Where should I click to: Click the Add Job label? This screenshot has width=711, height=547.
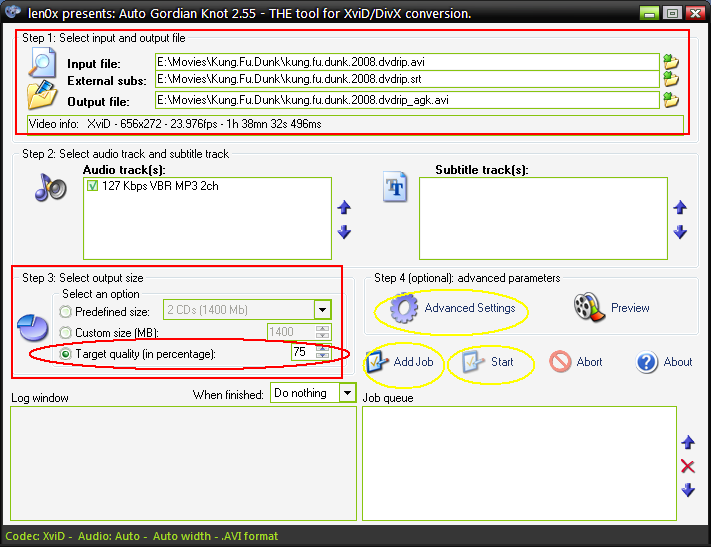coord(413,362)
